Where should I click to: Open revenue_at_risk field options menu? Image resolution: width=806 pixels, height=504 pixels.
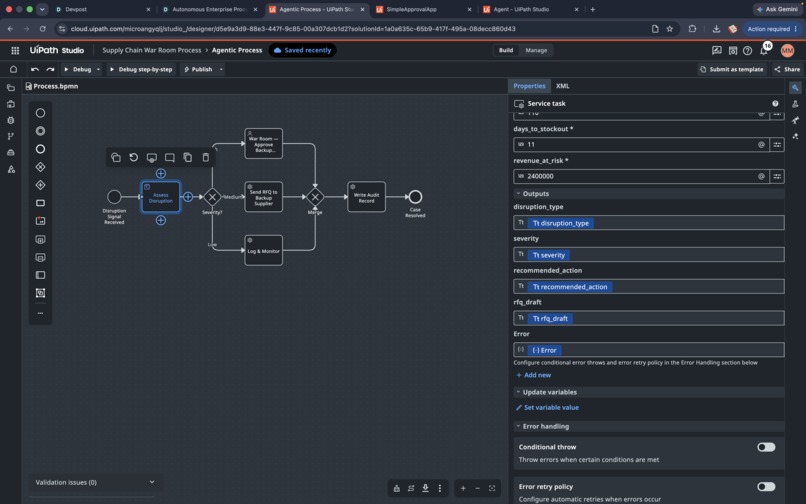[777, 176]
